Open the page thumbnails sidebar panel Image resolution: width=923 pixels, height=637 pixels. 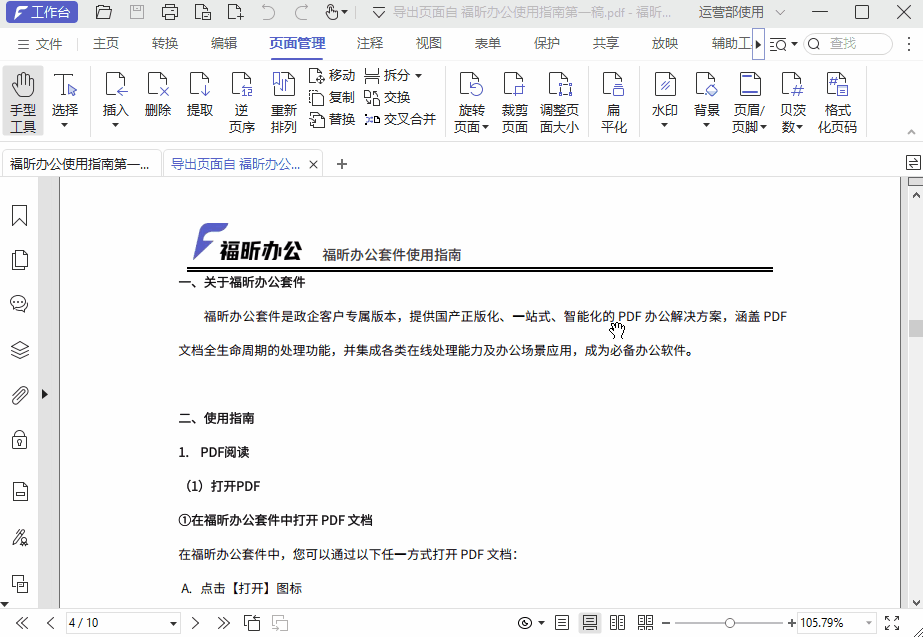pyautogui.click(x=19, y=259)
